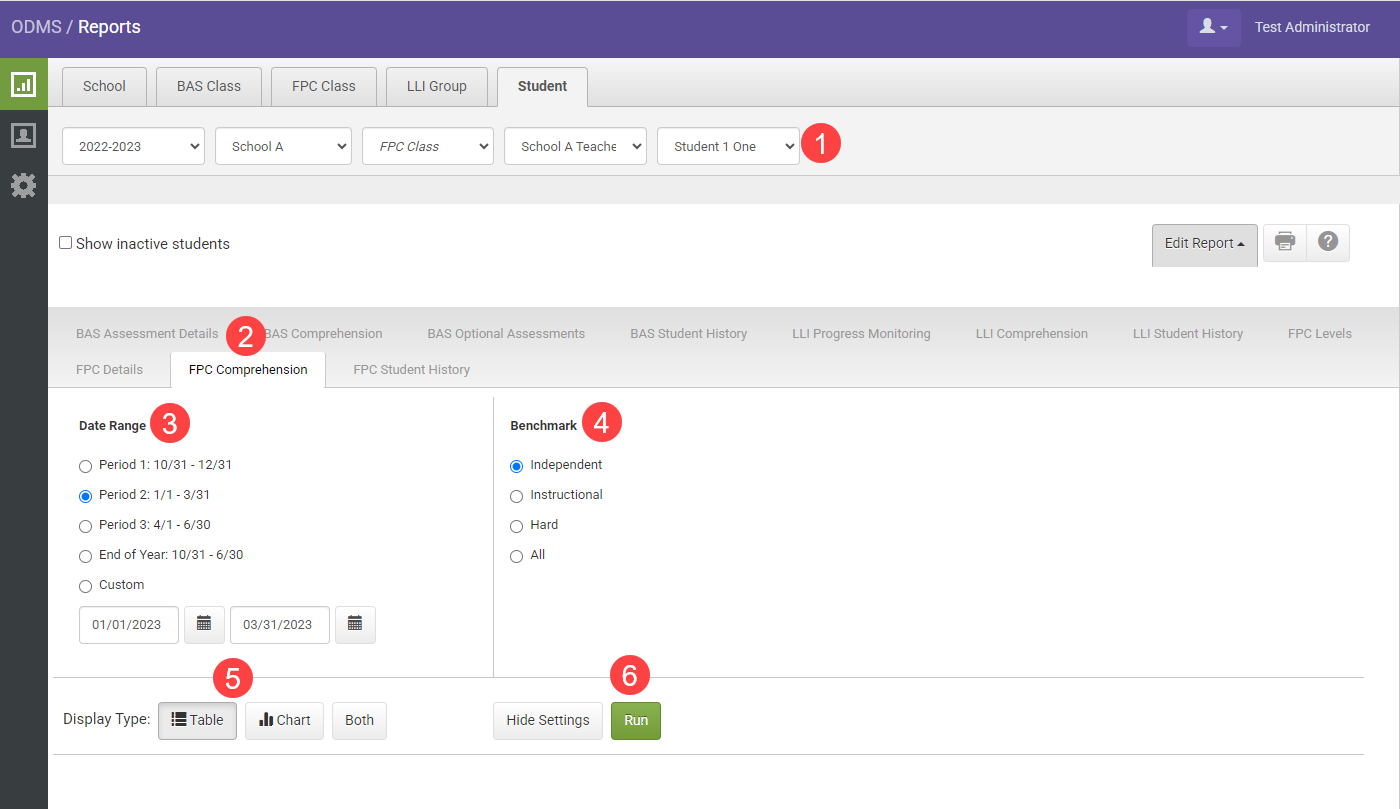Switch to the BAS Class tab
The height and width of the screenshot is (809, 1400).
click(209, 86)
